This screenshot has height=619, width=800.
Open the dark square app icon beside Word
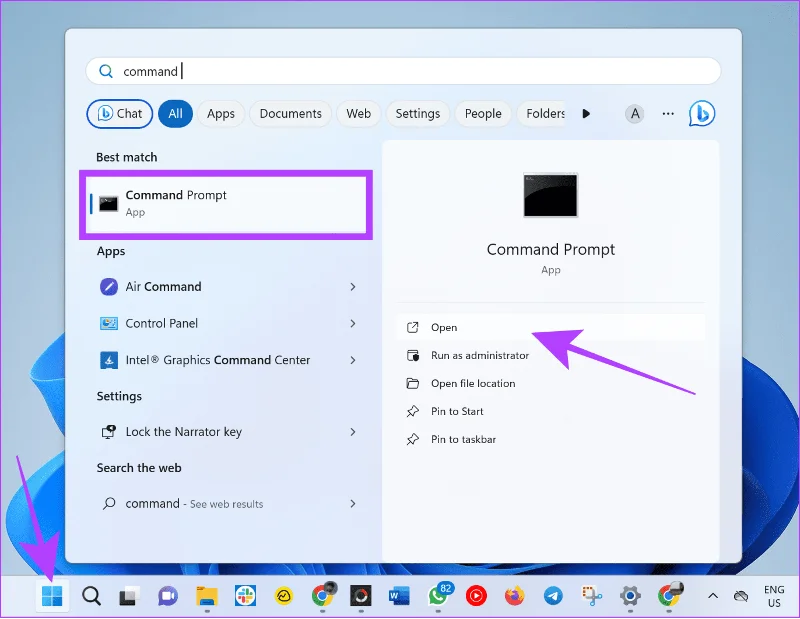(361, 596)
